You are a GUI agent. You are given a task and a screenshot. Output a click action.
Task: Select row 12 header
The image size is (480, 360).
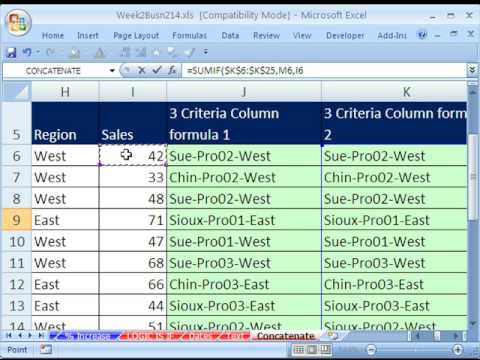pyautogui.click(x=17, y=284)
